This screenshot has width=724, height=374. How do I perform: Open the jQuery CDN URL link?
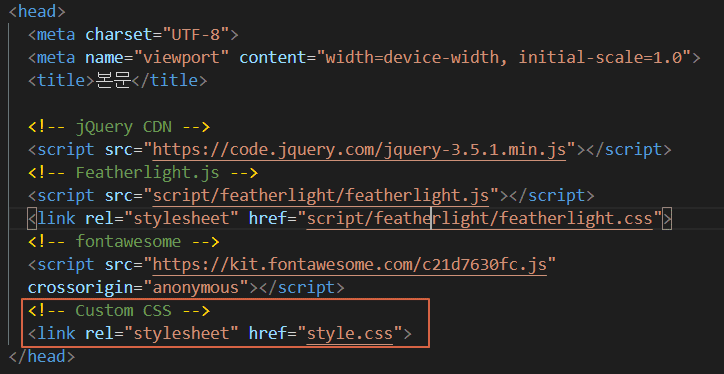(x=359, y=150)
